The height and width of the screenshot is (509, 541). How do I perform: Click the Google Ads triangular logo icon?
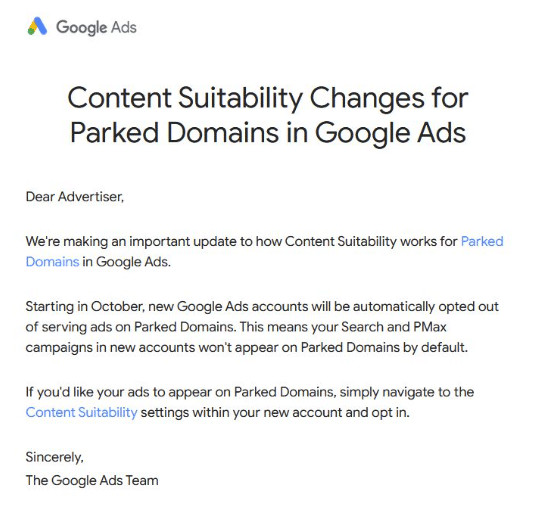37,26
